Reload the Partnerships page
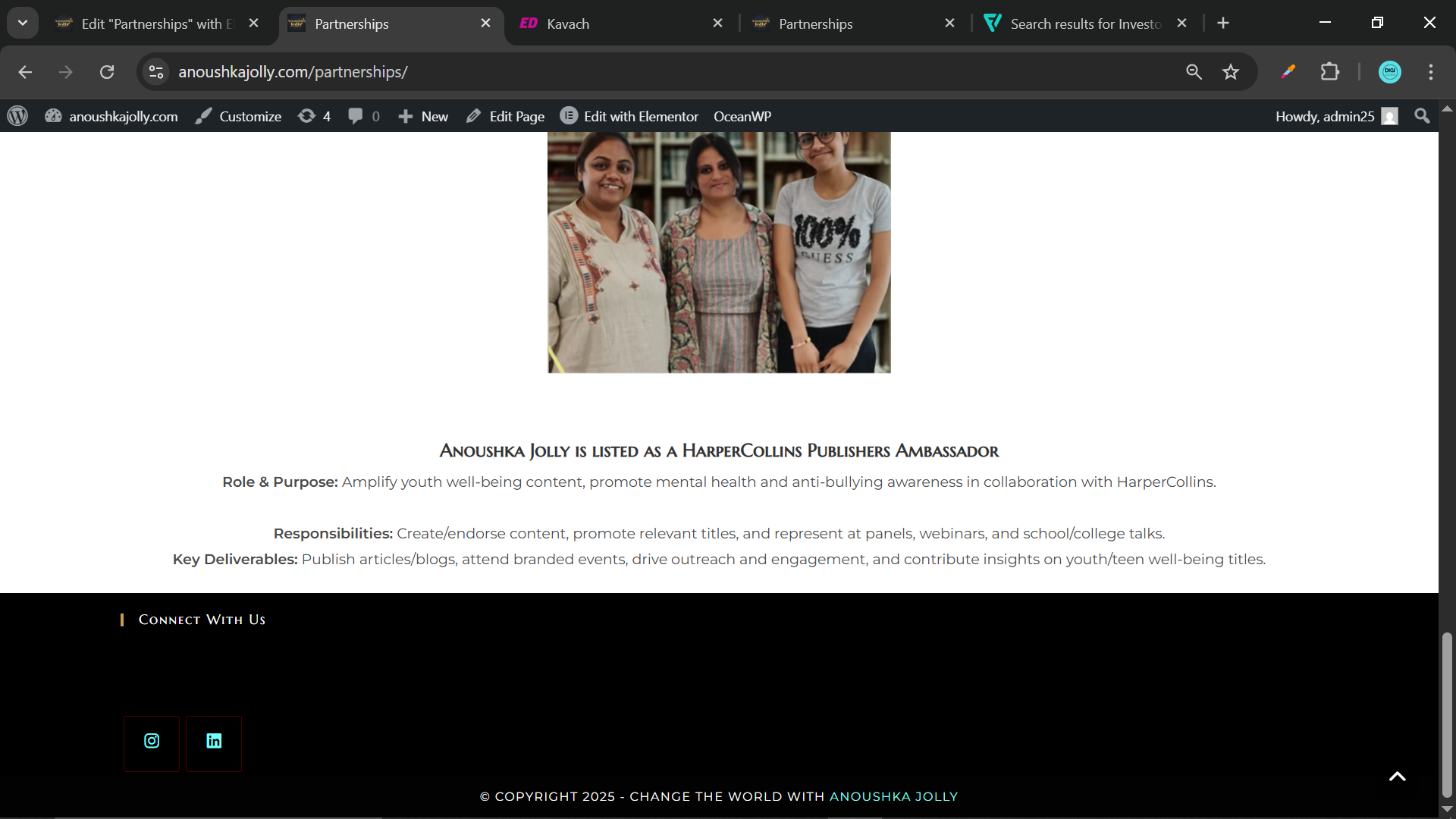Screen dimensions: 1456x819 tap(107, 72)
